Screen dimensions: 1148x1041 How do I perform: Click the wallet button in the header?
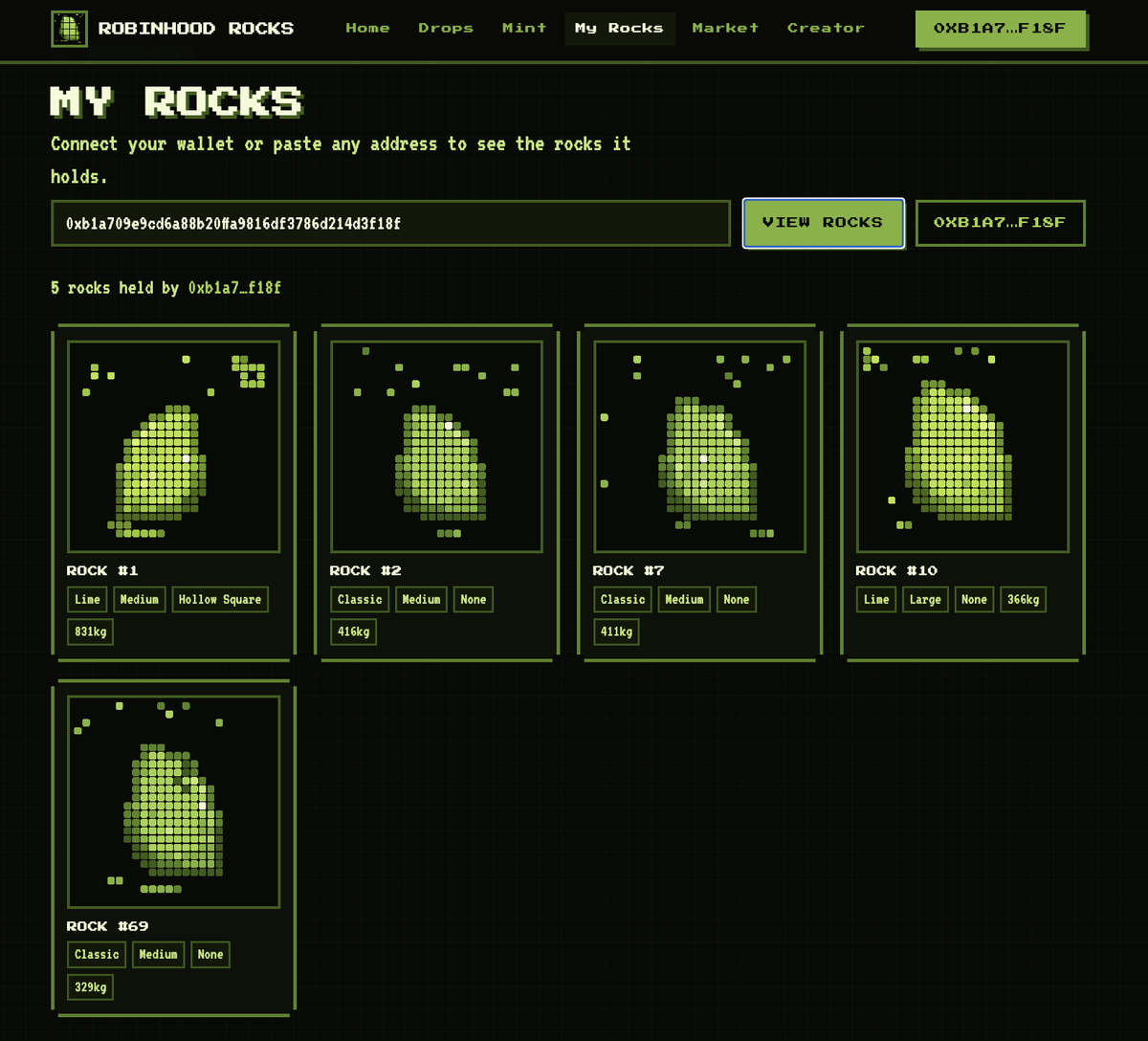(x=999, y=29)
